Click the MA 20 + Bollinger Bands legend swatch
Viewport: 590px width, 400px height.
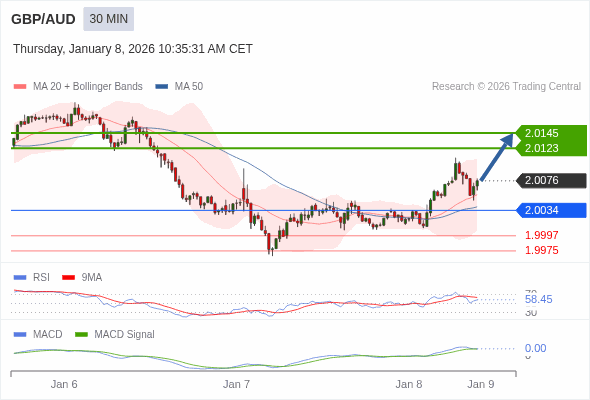point(20,87)
